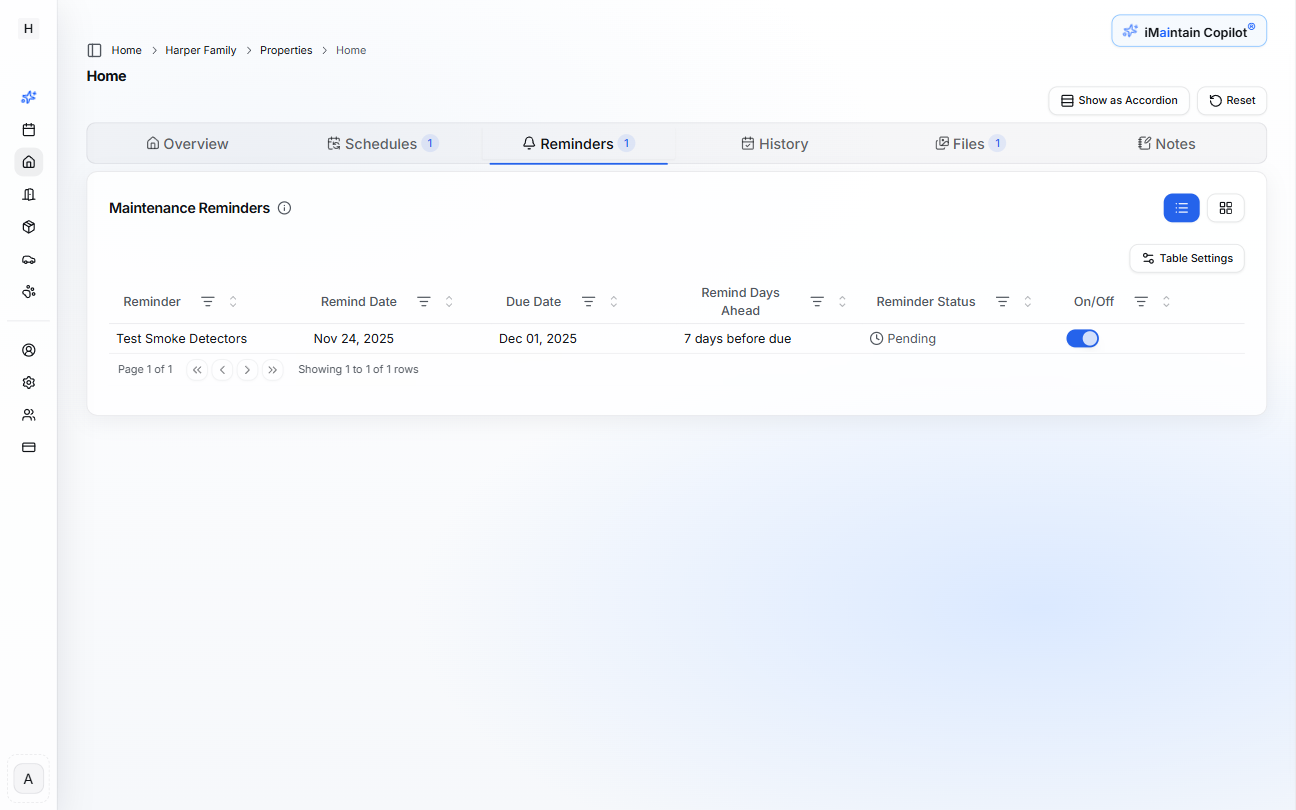This screenshot has width=1296, height=810.
Task: Select the car icon in the sidebar
Action: (x=28, y=259)
